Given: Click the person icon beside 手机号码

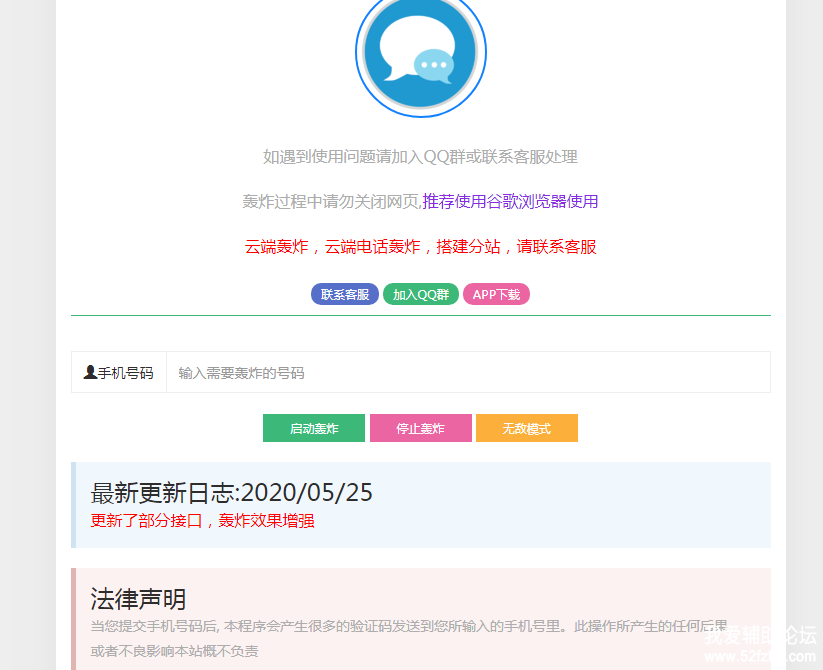Looking at the screenshot, I should pyautogui.click(x=90, y=372).
